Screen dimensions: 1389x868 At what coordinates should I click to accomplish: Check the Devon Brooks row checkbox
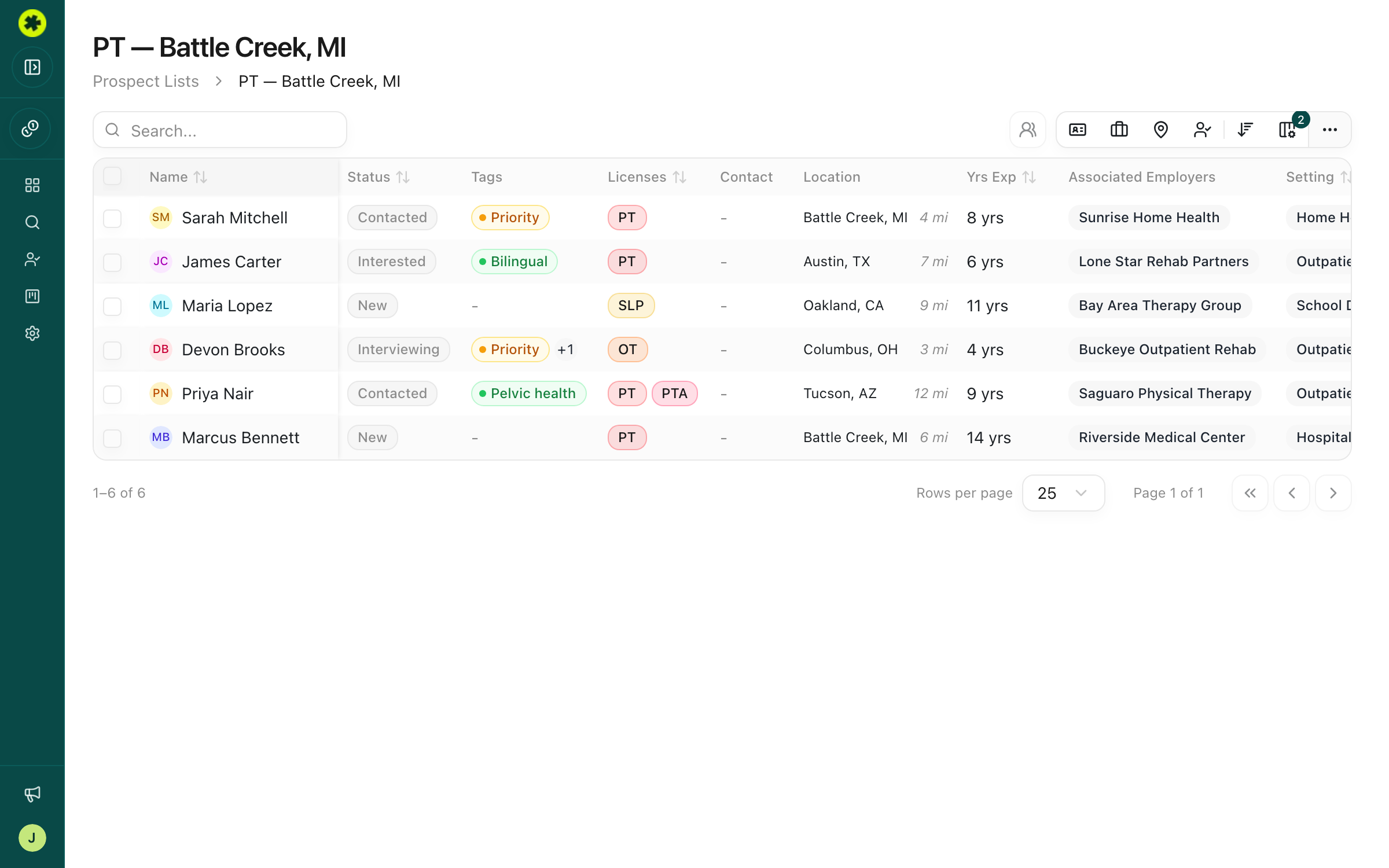(x=112, y=350)
